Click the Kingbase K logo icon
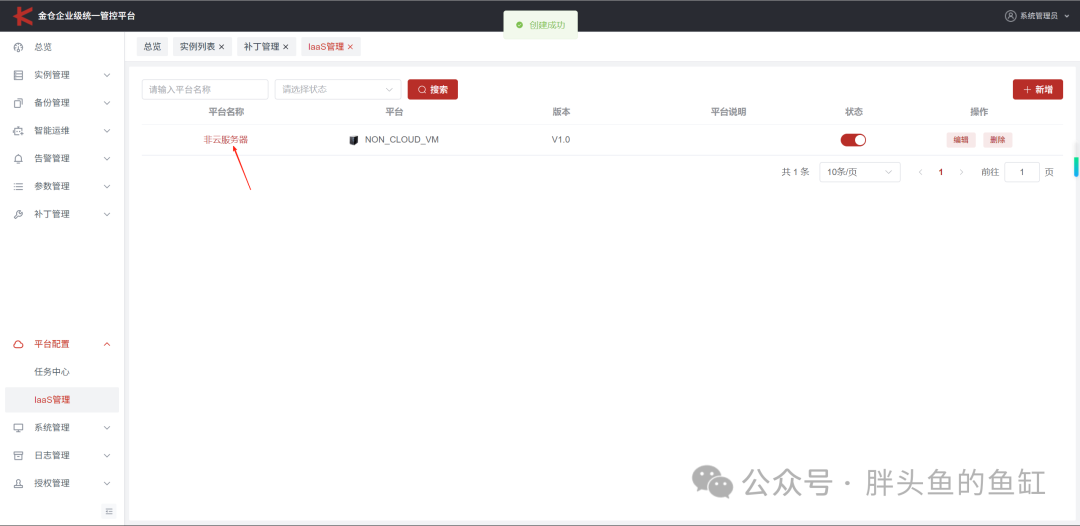Viewport: 1080px width, 526px height. (x=23, y=15)
